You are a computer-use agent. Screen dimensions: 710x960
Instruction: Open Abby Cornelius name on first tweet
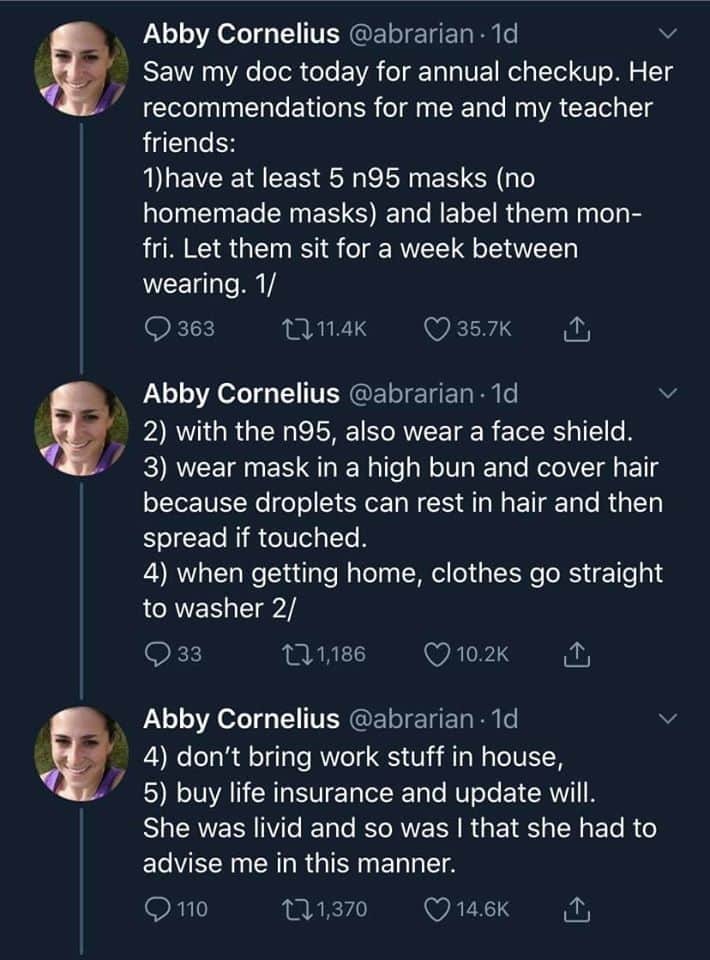click(x=241, y=34)
